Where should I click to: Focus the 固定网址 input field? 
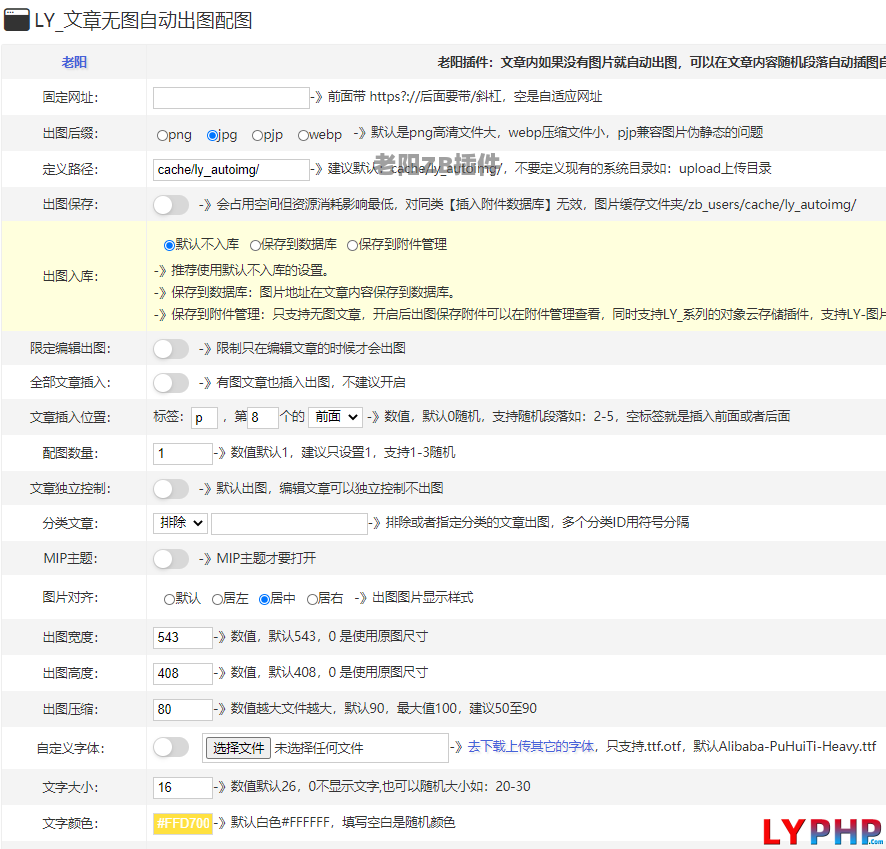[x=231, y=98]
